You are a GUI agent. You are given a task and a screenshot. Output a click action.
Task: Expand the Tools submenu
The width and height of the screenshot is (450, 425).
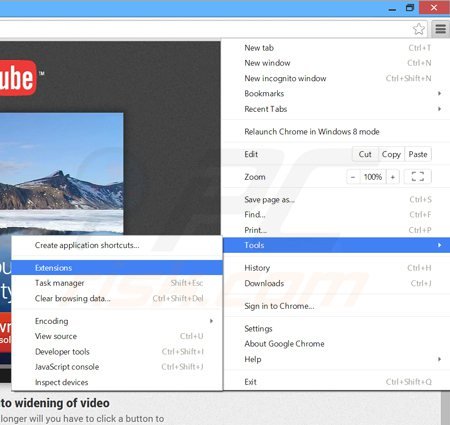point(337,245)
